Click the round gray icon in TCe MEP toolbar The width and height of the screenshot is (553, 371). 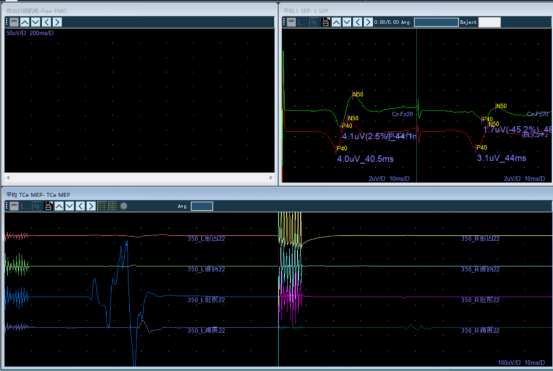[x=123, y=206]
